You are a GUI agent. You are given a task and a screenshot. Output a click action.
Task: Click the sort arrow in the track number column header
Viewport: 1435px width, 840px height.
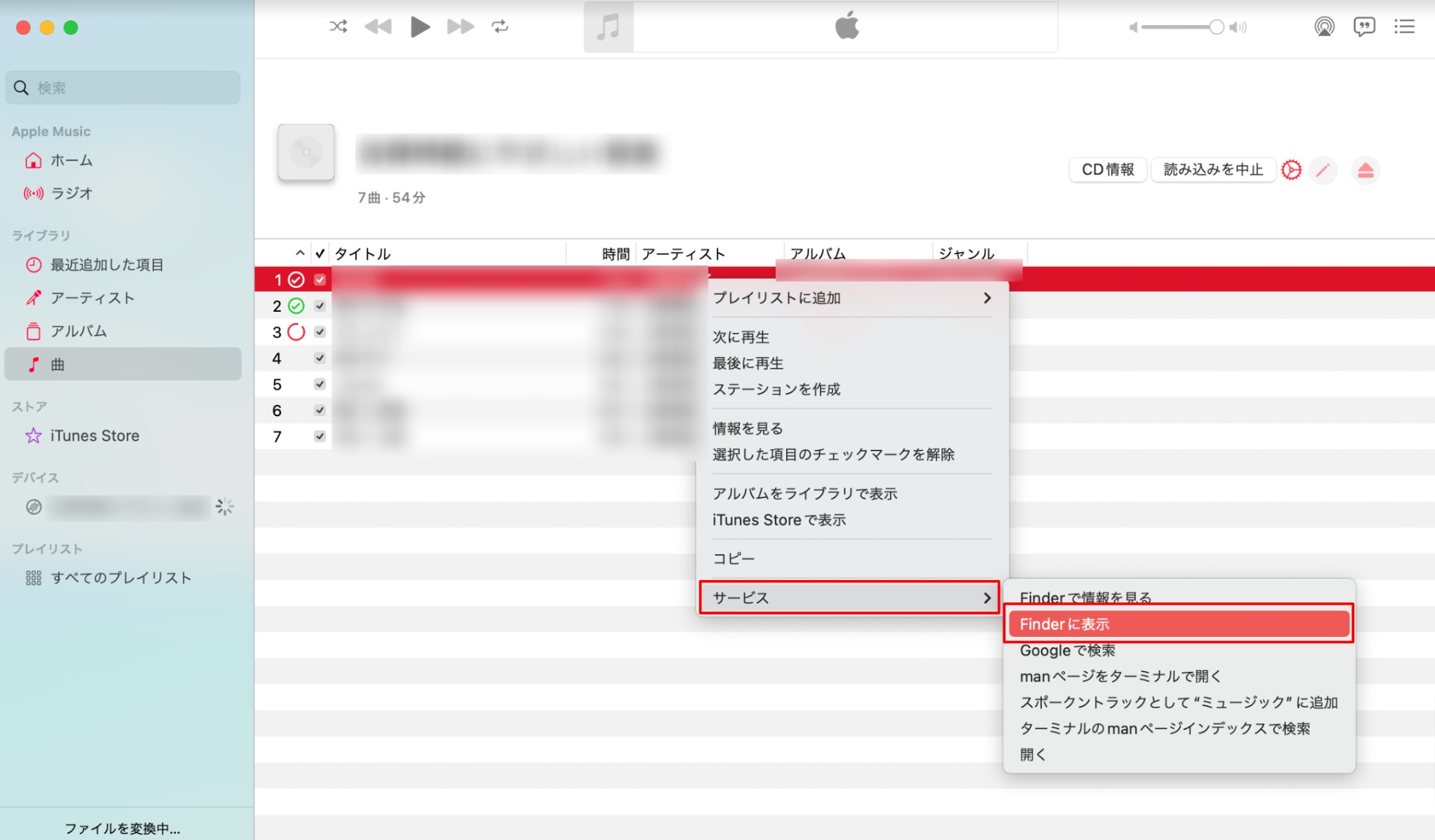pos(300,253)
